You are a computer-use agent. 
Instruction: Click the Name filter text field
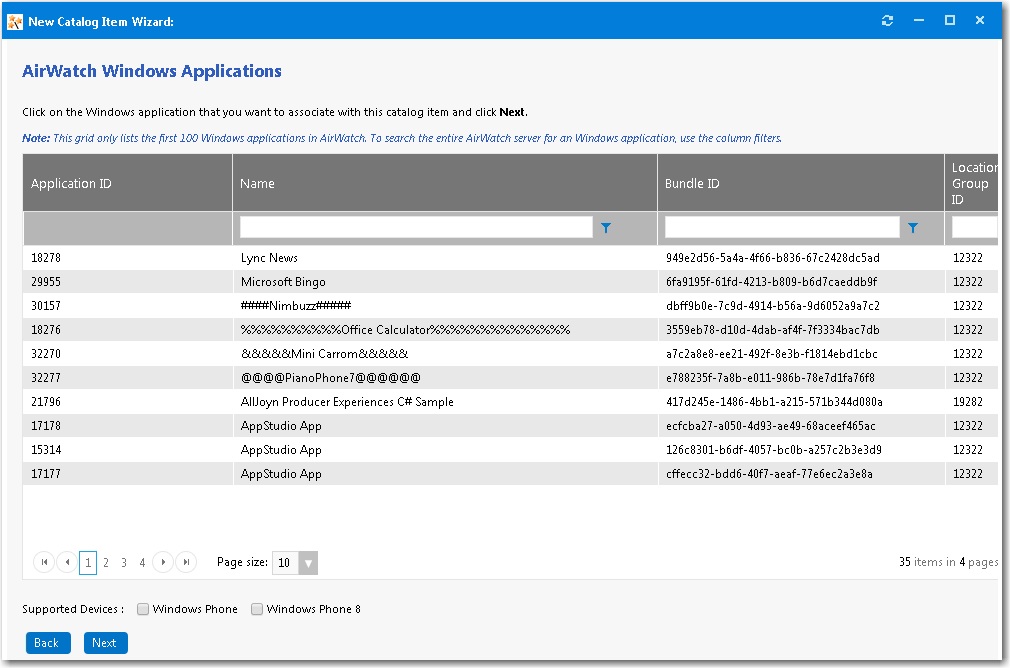pyautogui.click(x=416, y=228)
